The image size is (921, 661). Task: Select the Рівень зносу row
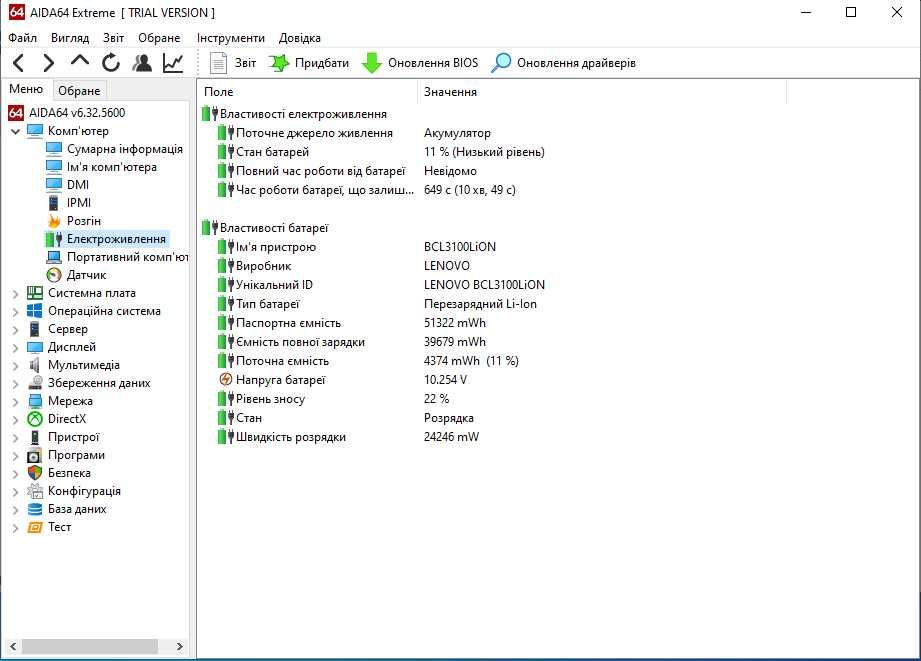[332, 399]
